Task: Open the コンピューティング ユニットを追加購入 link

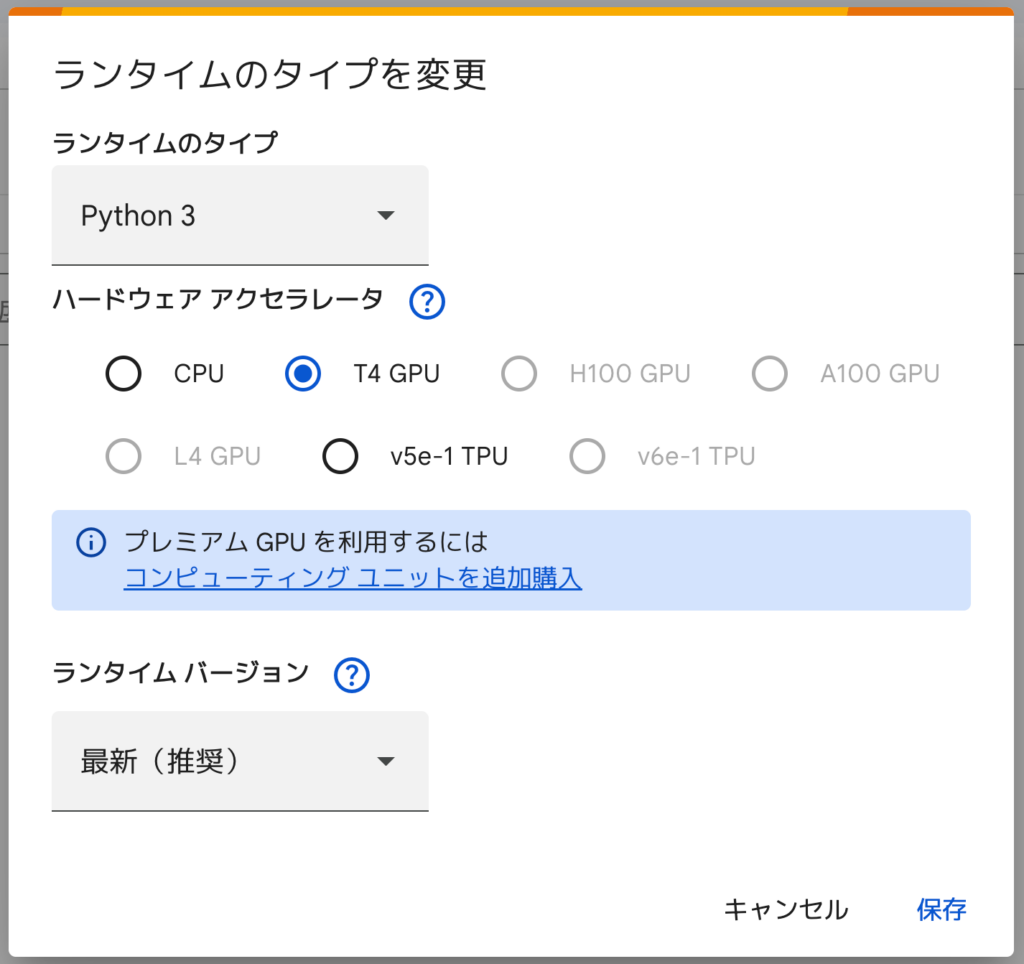Action: coord(352,578)
